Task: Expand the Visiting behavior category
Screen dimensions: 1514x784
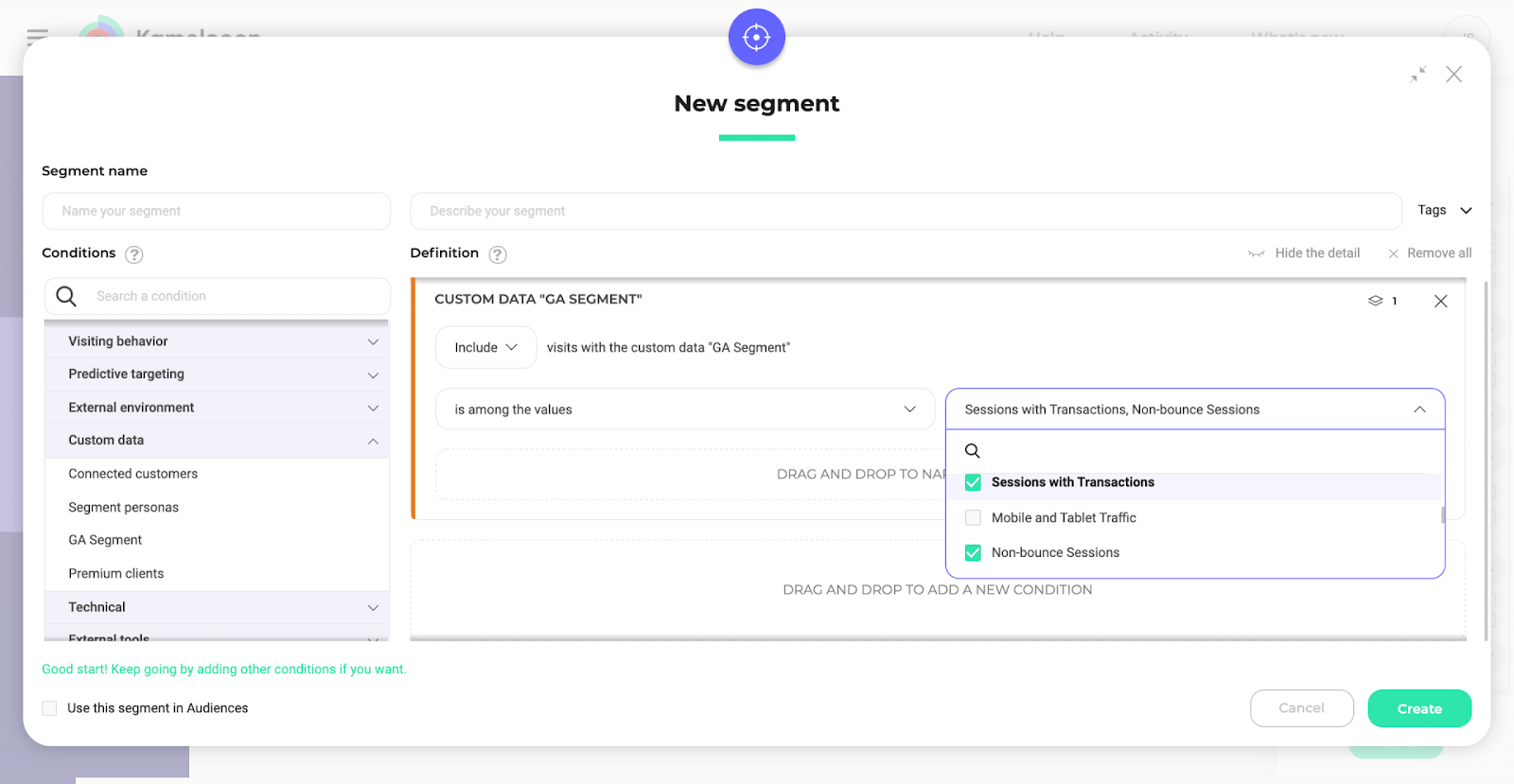Action: tap(217, 341)
